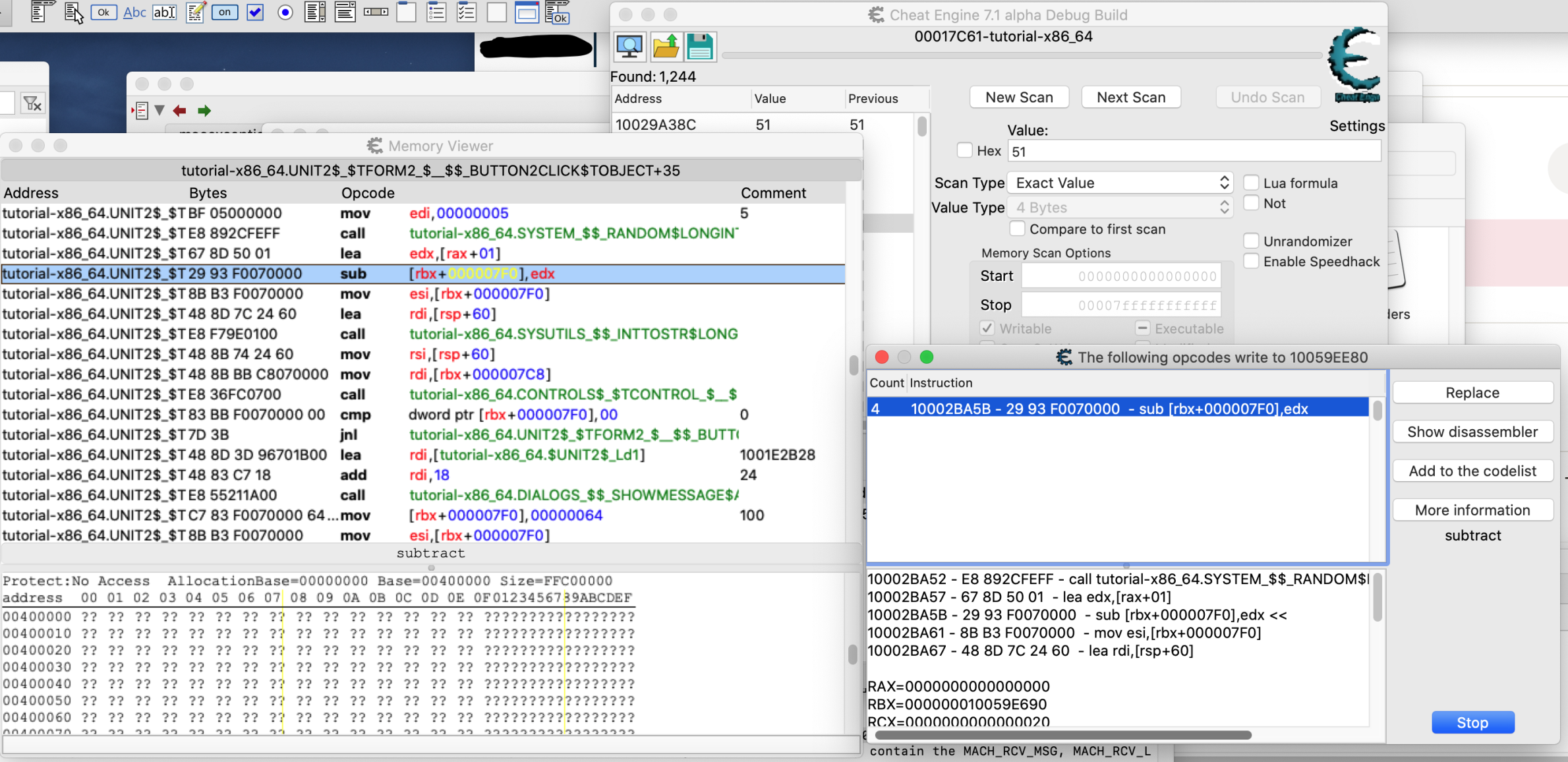Click the Next Scan button

click(x=1131, y=98)
